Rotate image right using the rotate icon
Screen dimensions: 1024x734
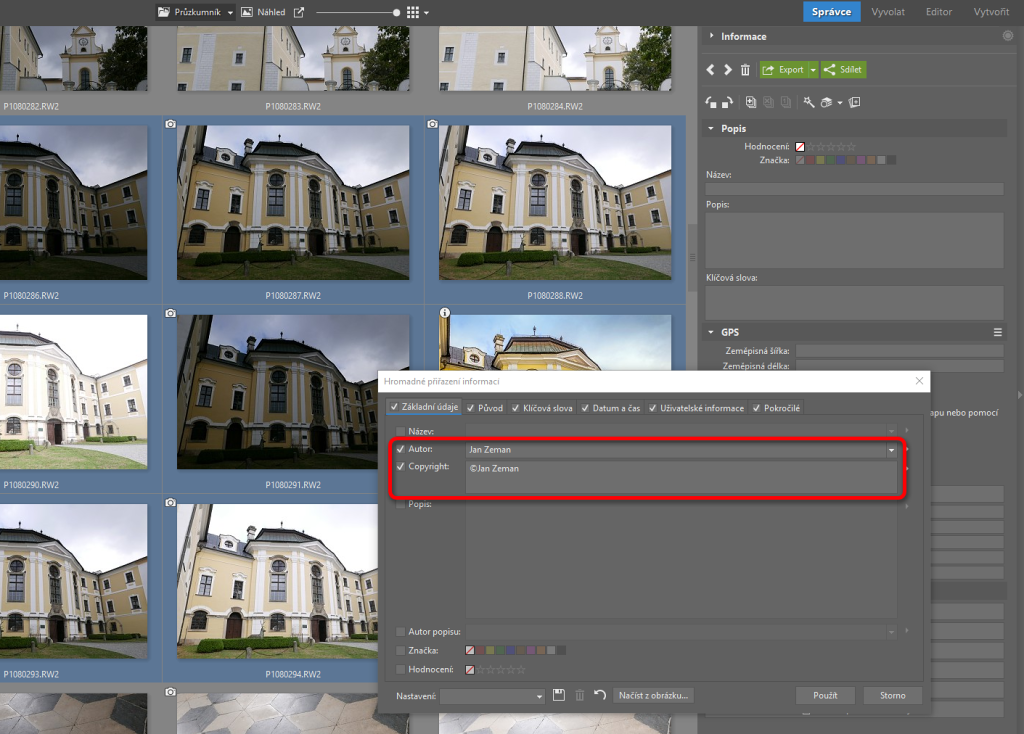click(727, 102)
